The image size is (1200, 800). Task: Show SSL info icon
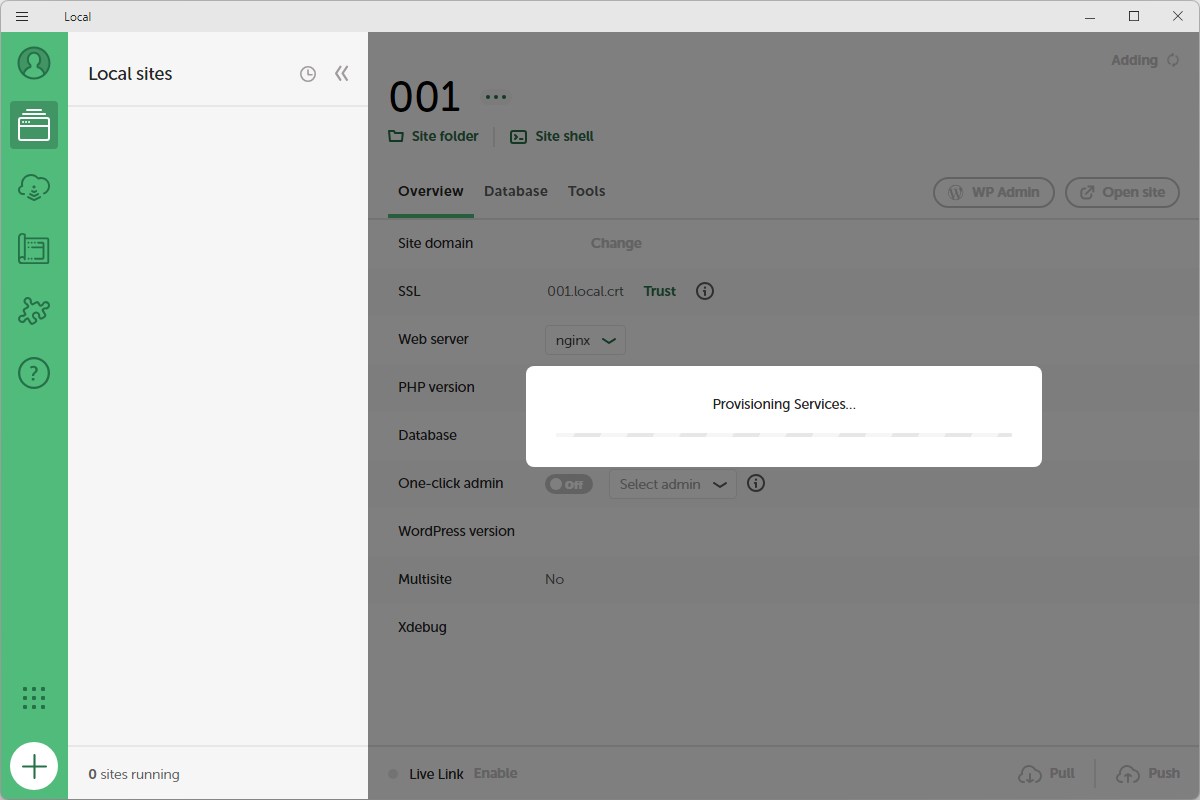tap(705, 291)
